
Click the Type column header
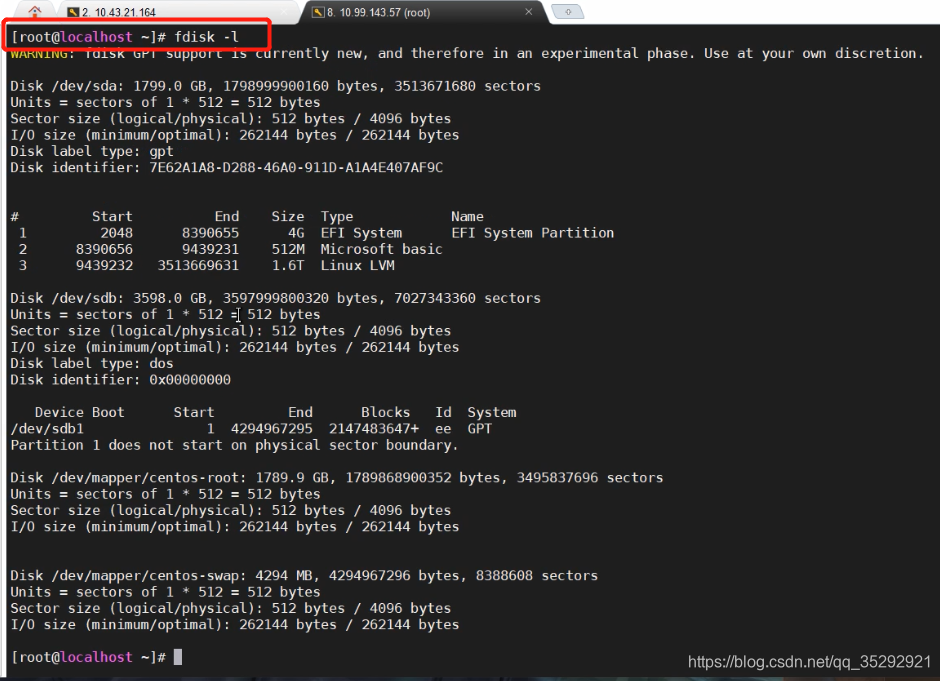click(336, 217)
